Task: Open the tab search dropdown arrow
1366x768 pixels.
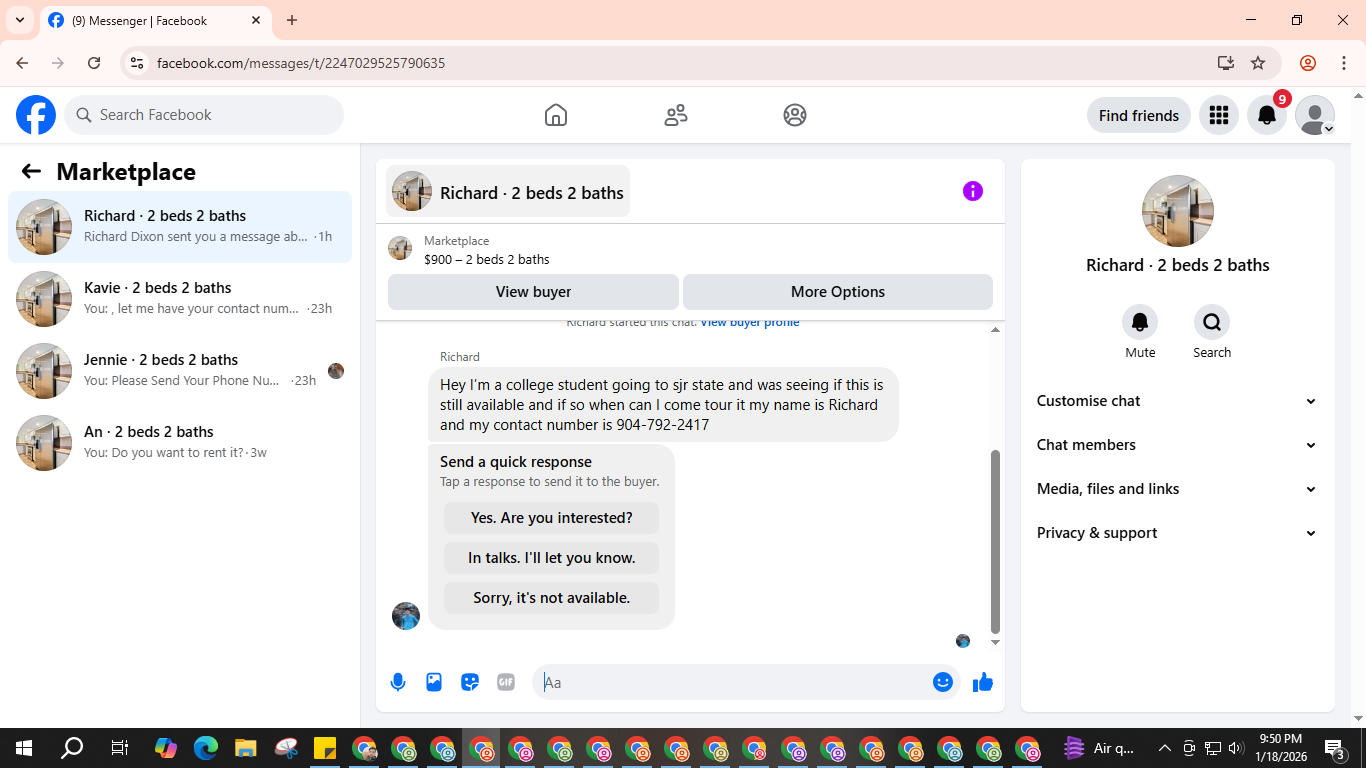Action: [x=19, y=20]
